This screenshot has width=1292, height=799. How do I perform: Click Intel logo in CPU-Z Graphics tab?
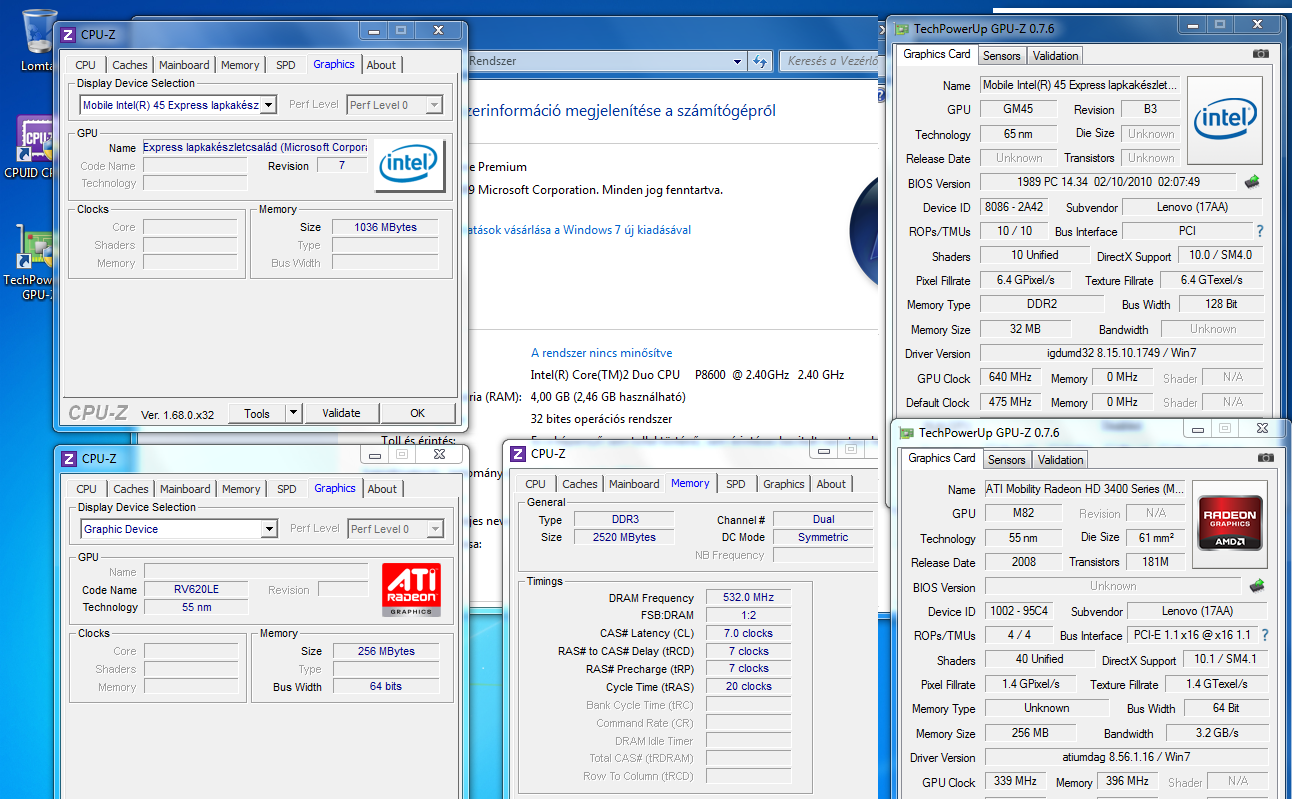(x=410, y=166)
